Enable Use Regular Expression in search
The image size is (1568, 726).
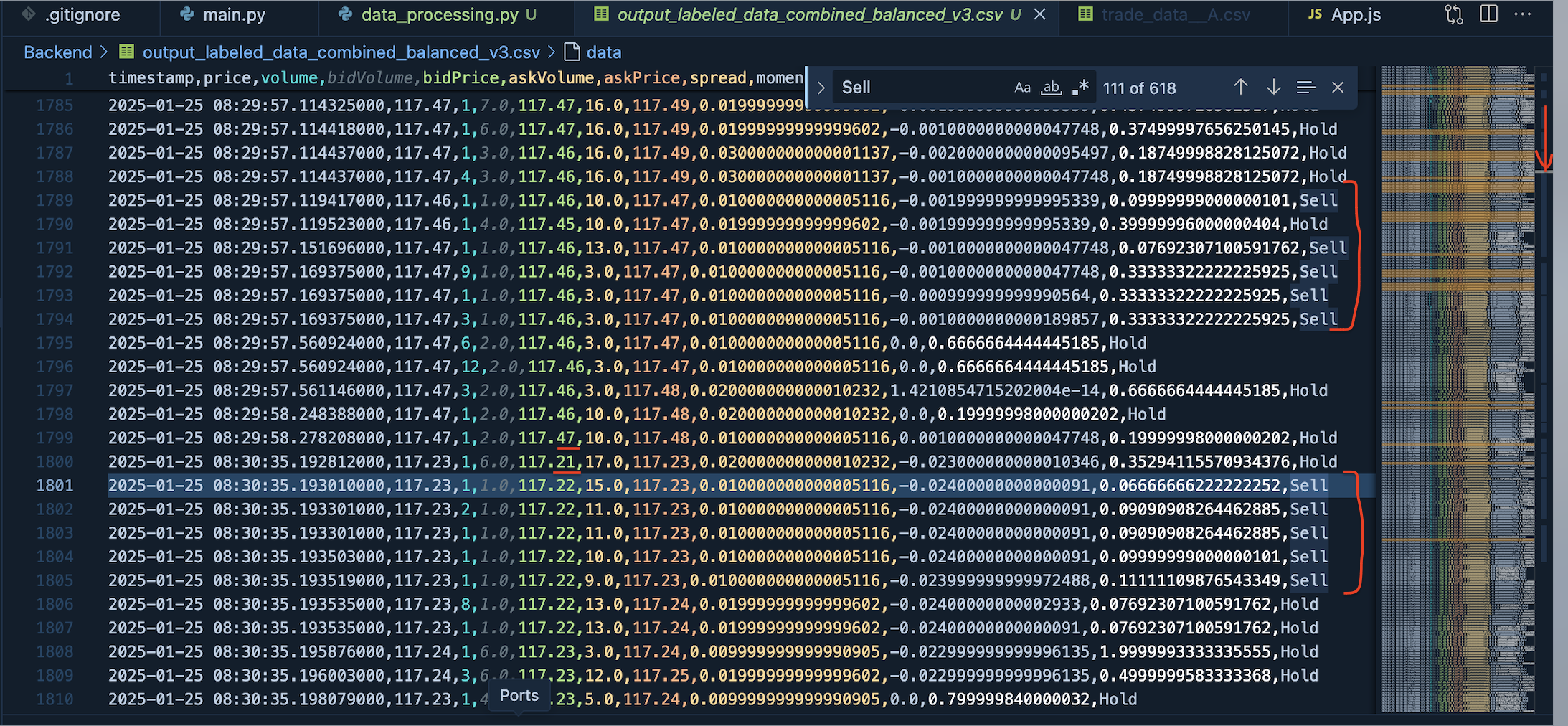1080,88
